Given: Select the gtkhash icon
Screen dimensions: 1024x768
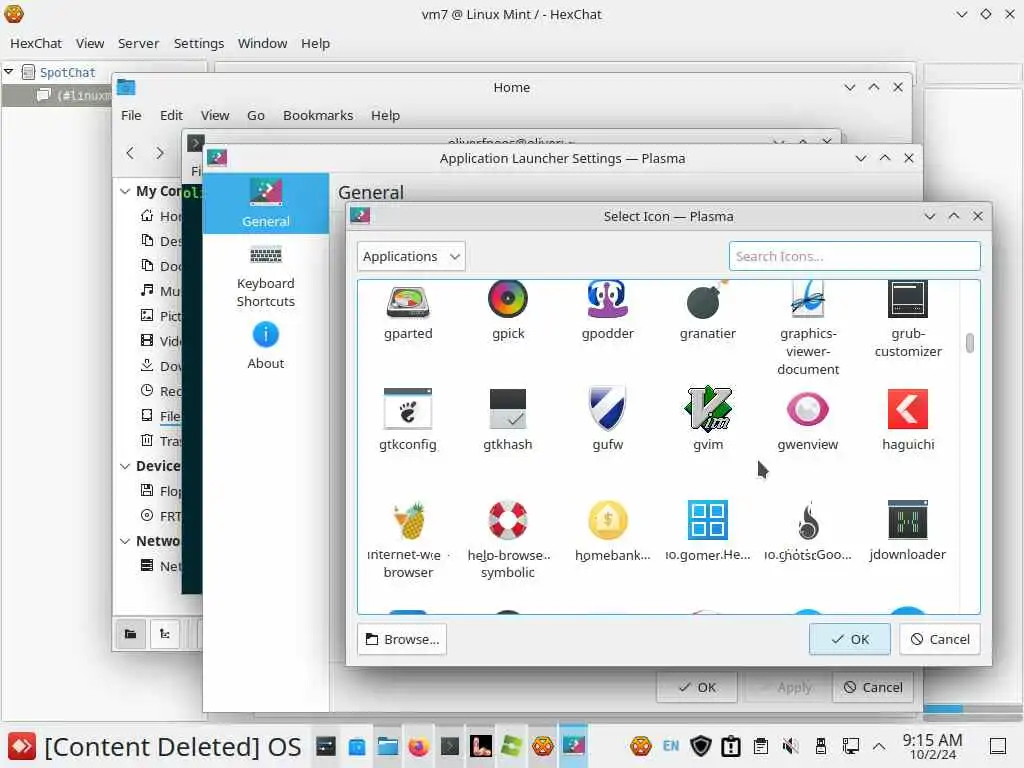Looking at the screenshot, I should (507, 409).
